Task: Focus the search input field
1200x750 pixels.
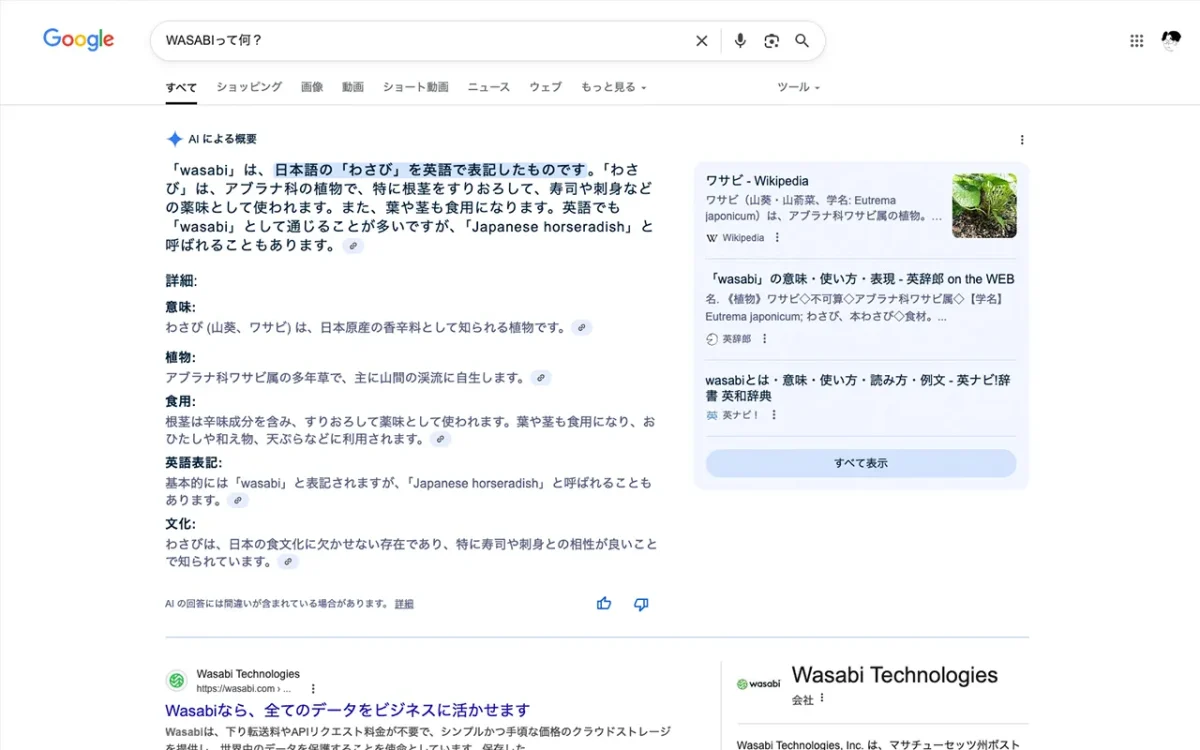Action: pyautogui.click(x=425, y=41)
